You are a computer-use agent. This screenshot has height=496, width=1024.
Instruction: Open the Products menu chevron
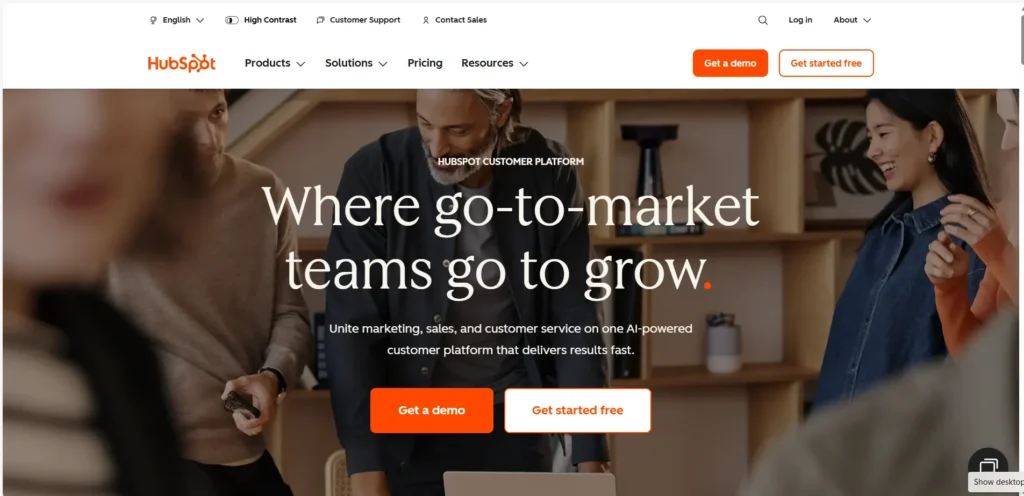(x=300, y=64)
